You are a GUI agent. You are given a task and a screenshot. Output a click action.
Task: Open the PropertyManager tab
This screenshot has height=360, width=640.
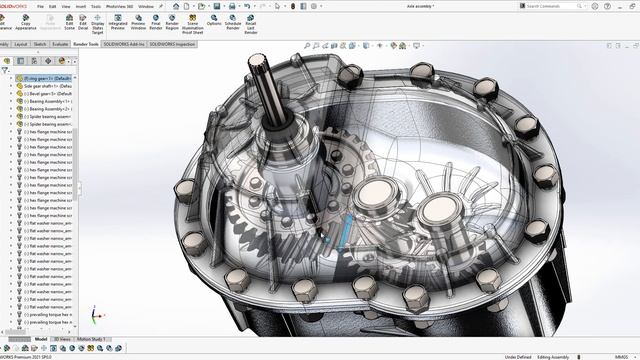click(x=20, y=61)
